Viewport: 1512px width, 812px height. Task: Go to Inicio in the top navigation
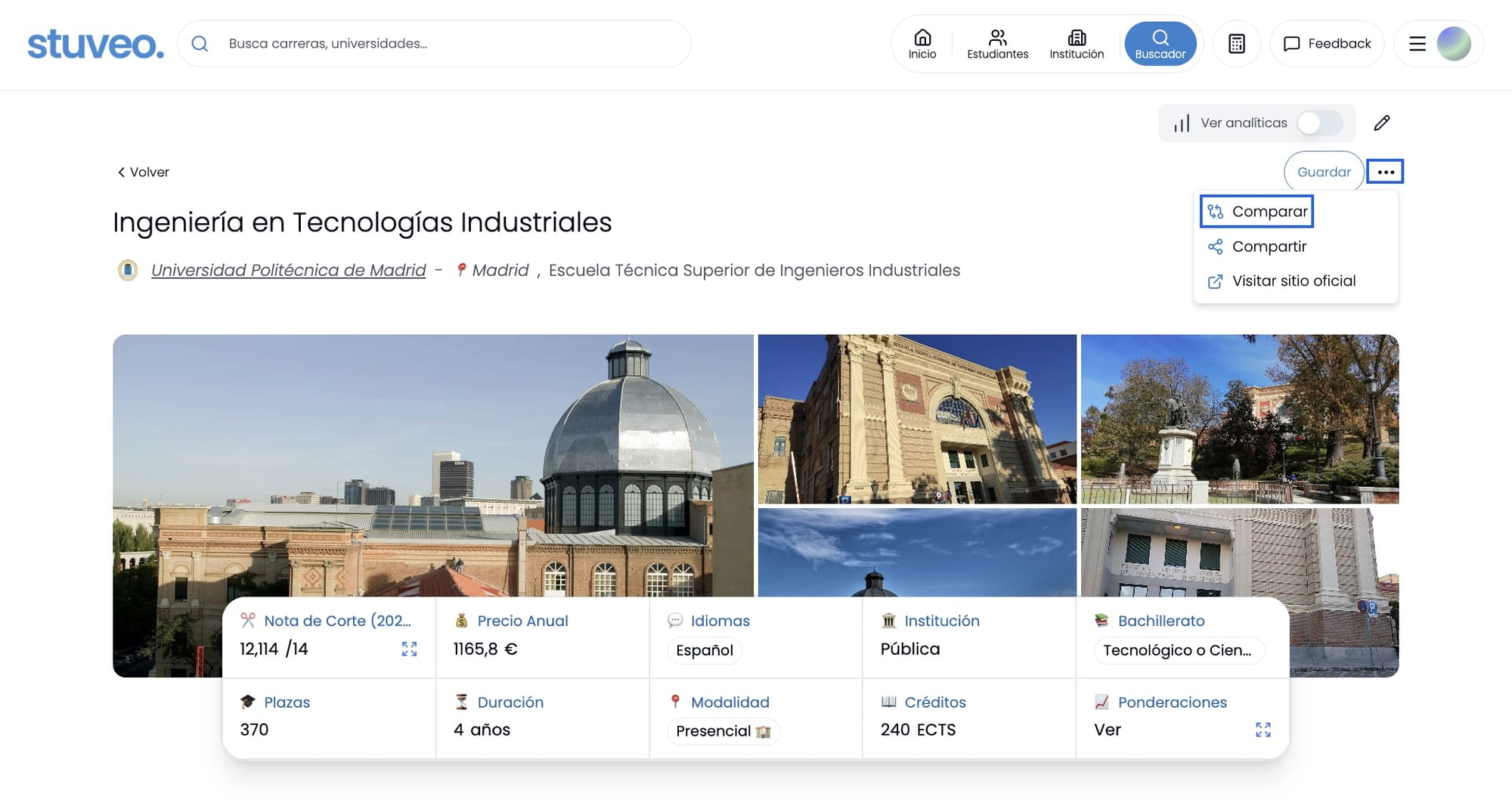tap(922, 44)
